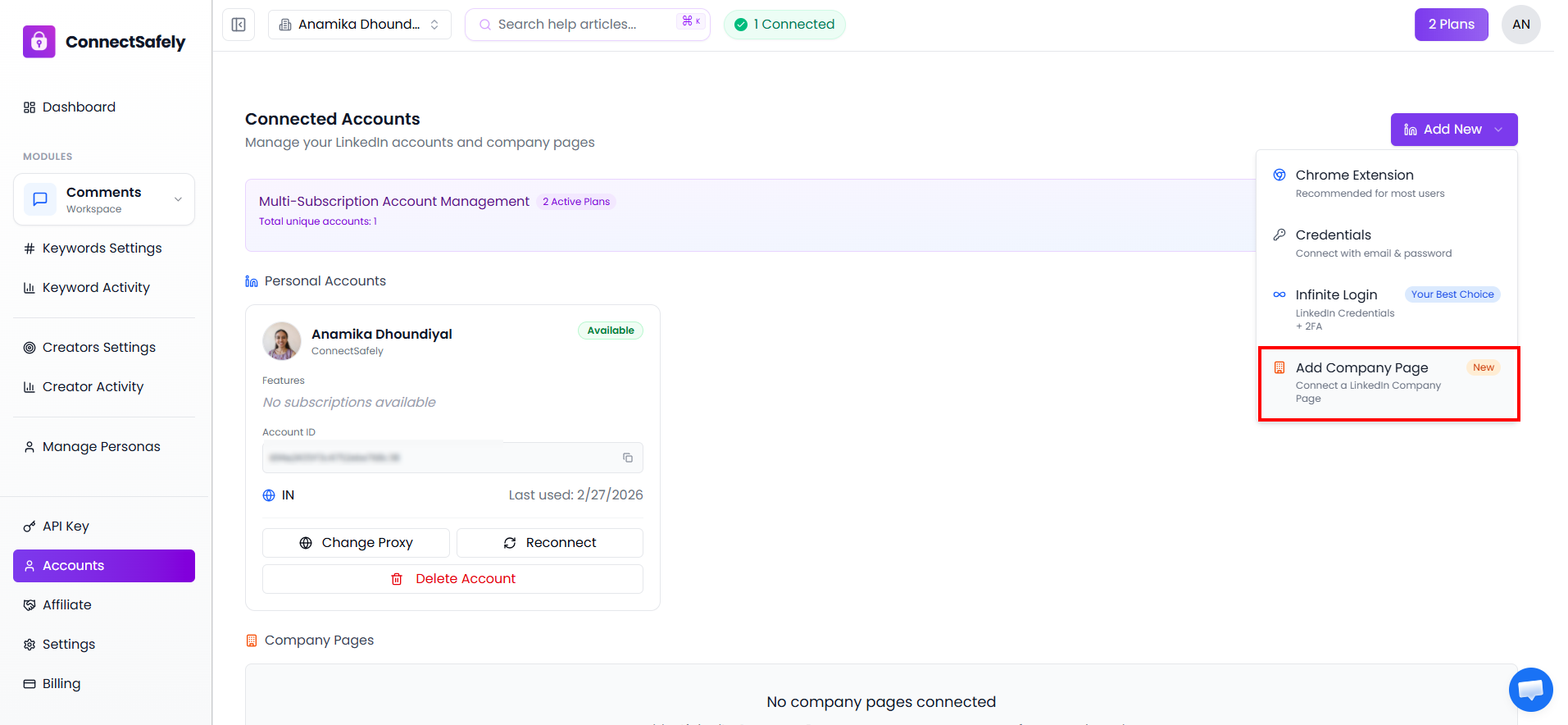
Task: Click the chart icon beside Creator Activity
Action: tap(30, 387)
